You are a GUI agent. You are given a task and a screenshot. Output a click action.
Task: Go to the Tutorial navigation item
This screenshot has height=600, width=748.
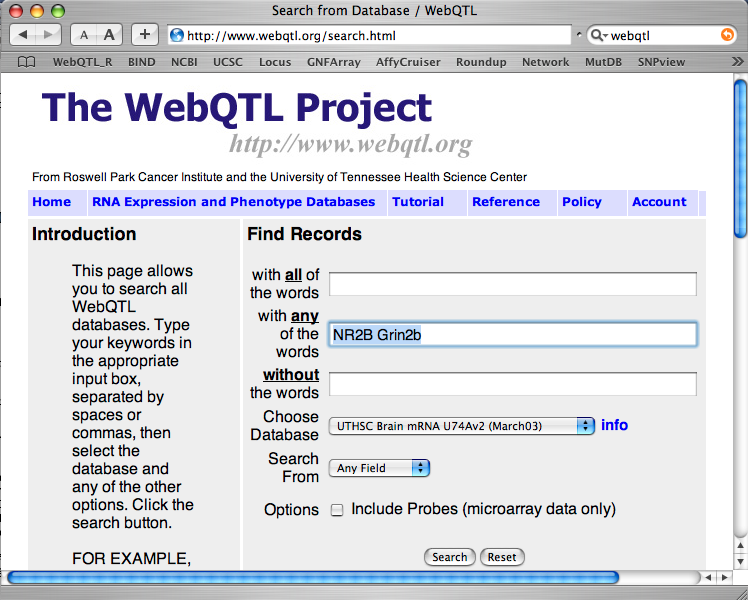417,202
